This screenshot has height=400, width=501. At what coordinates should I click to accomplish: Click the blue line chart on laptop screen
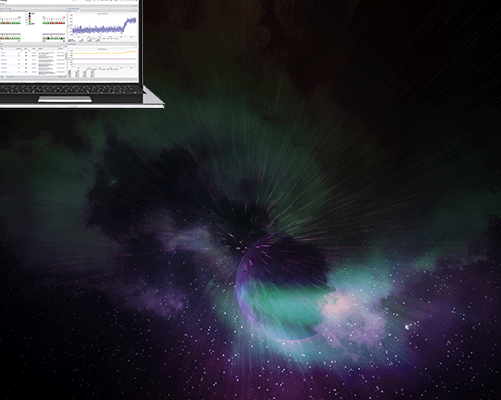(104, 26)
